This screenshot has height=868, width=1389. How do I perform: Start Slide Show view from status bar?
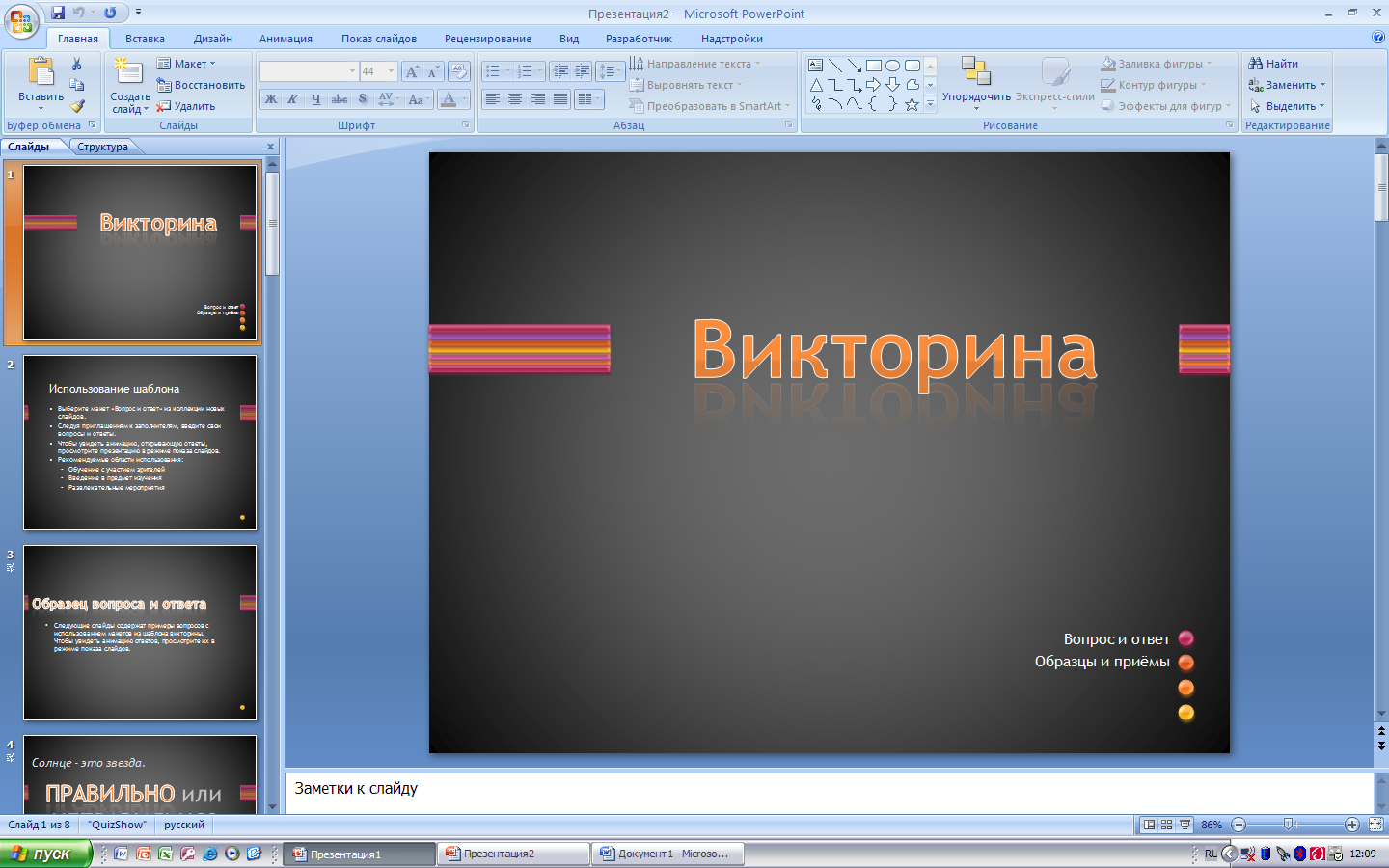point(1185,825)
